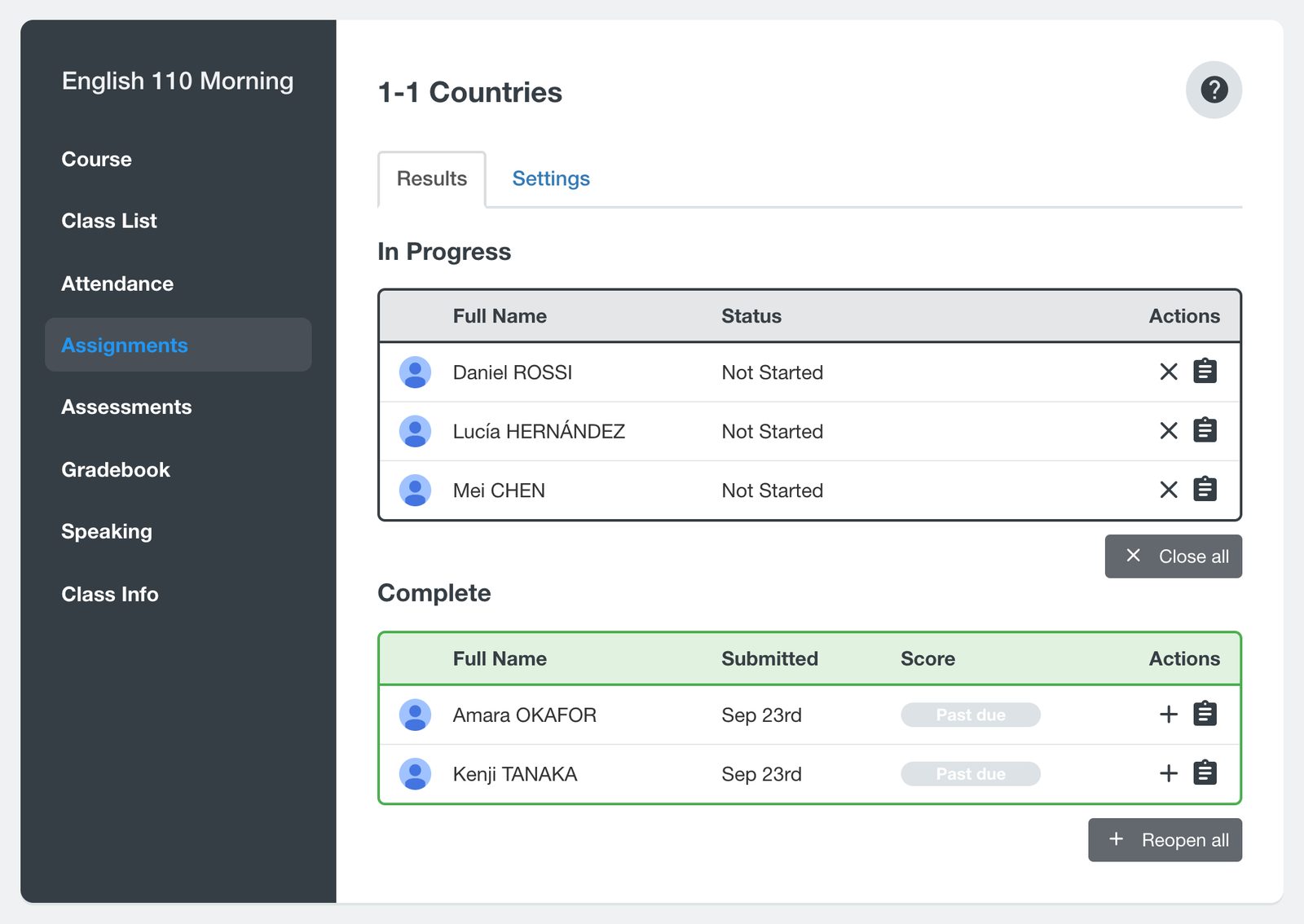
Task: Click the Reopen all button
Action: (x=1165, y=840)
